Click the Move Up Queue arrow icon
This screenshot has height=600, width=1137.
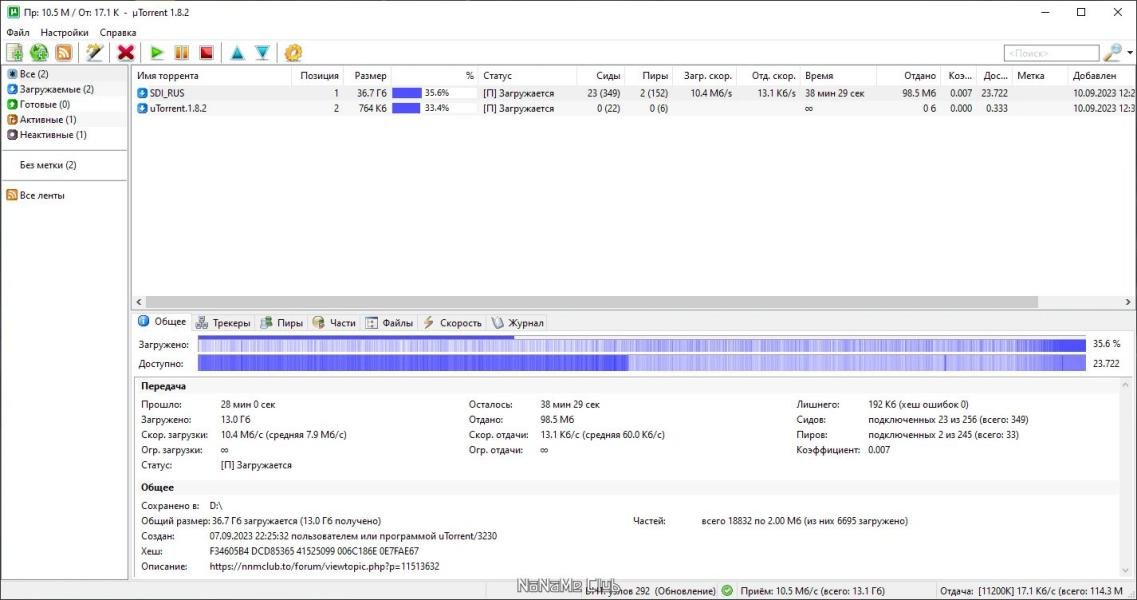click(237, 53)
